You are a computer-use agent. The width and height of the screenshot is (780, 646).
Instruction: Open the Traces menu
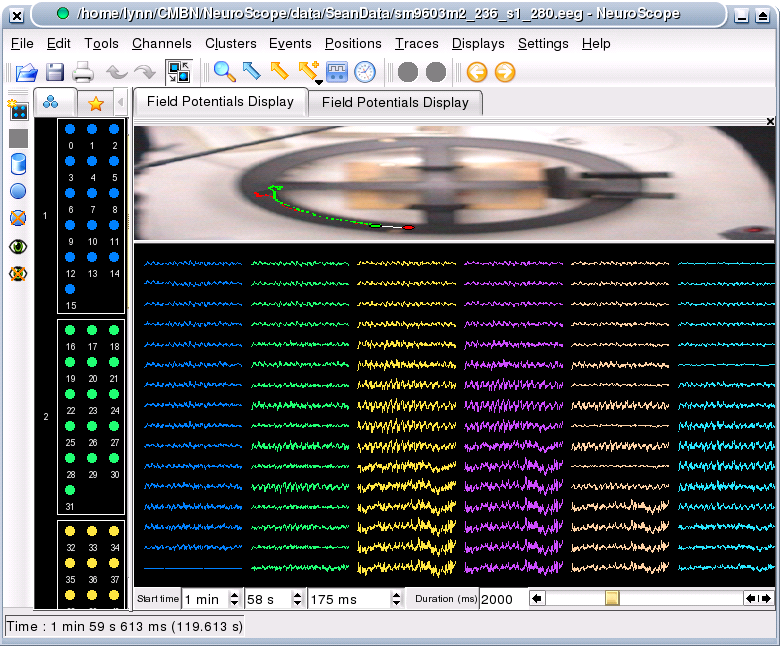[x=417, y=44]
